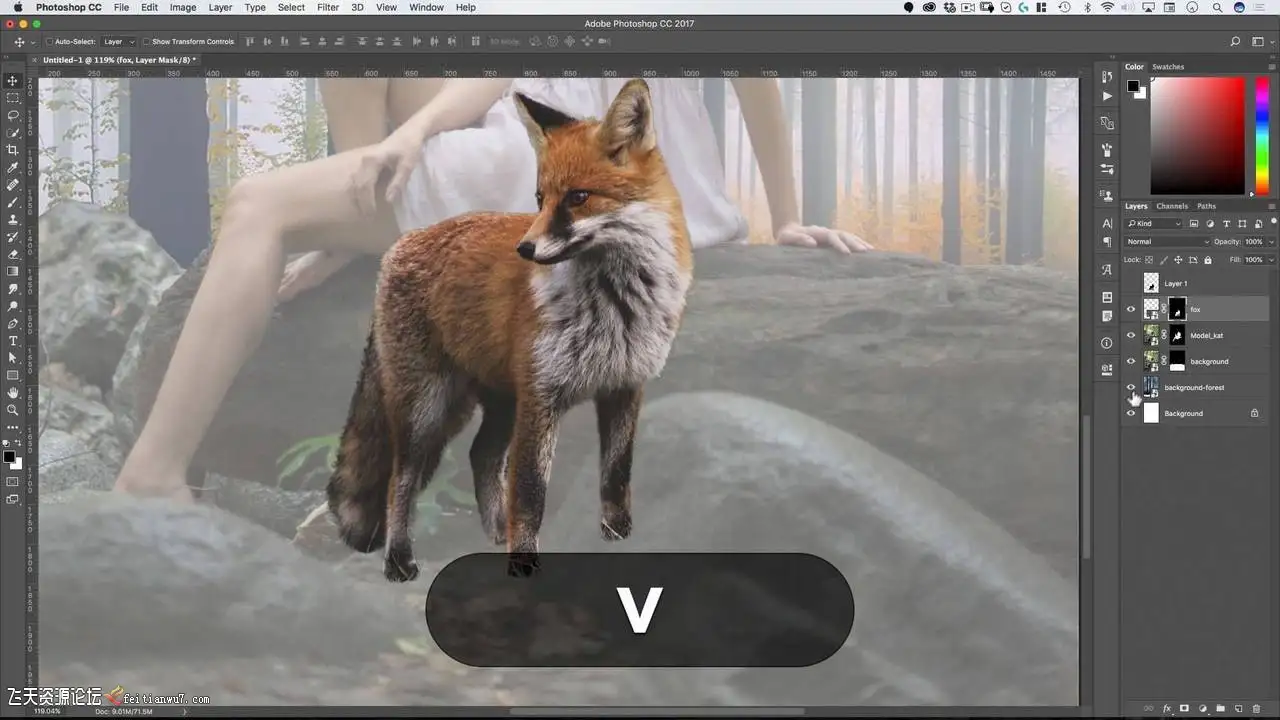Open the layer Kind filter dropdown
This screenshot has height=720, width=1280.
[x=1153, y=224]
